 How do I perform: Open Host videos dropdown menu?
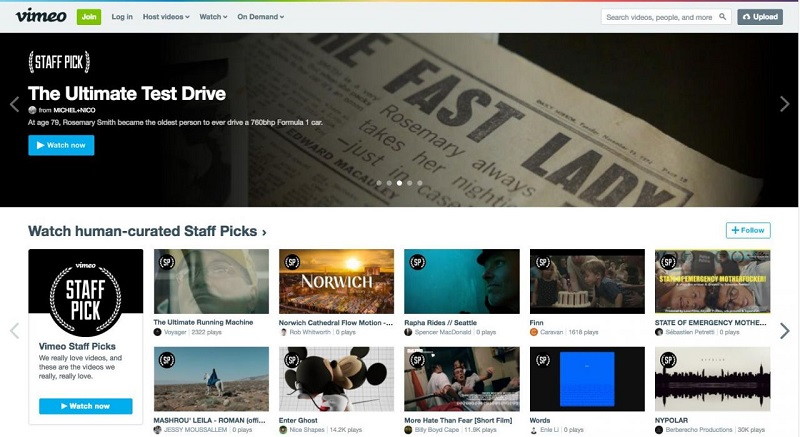click(x=166, y=17)
